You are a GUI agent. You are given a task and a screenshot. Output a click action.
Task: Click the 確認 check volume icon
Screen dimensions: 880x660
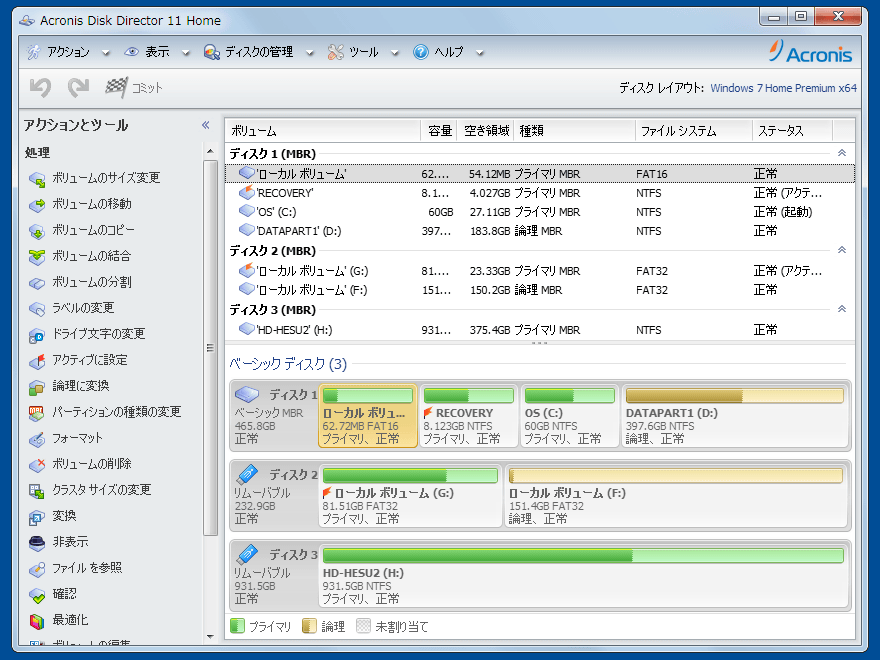tap(37, 595)
